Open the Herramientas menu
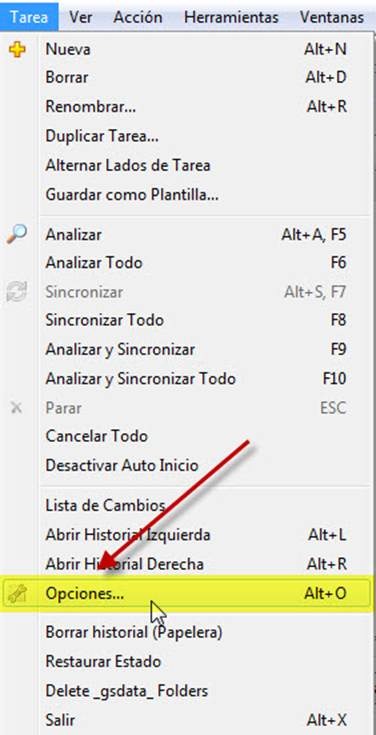 [231, 17]
